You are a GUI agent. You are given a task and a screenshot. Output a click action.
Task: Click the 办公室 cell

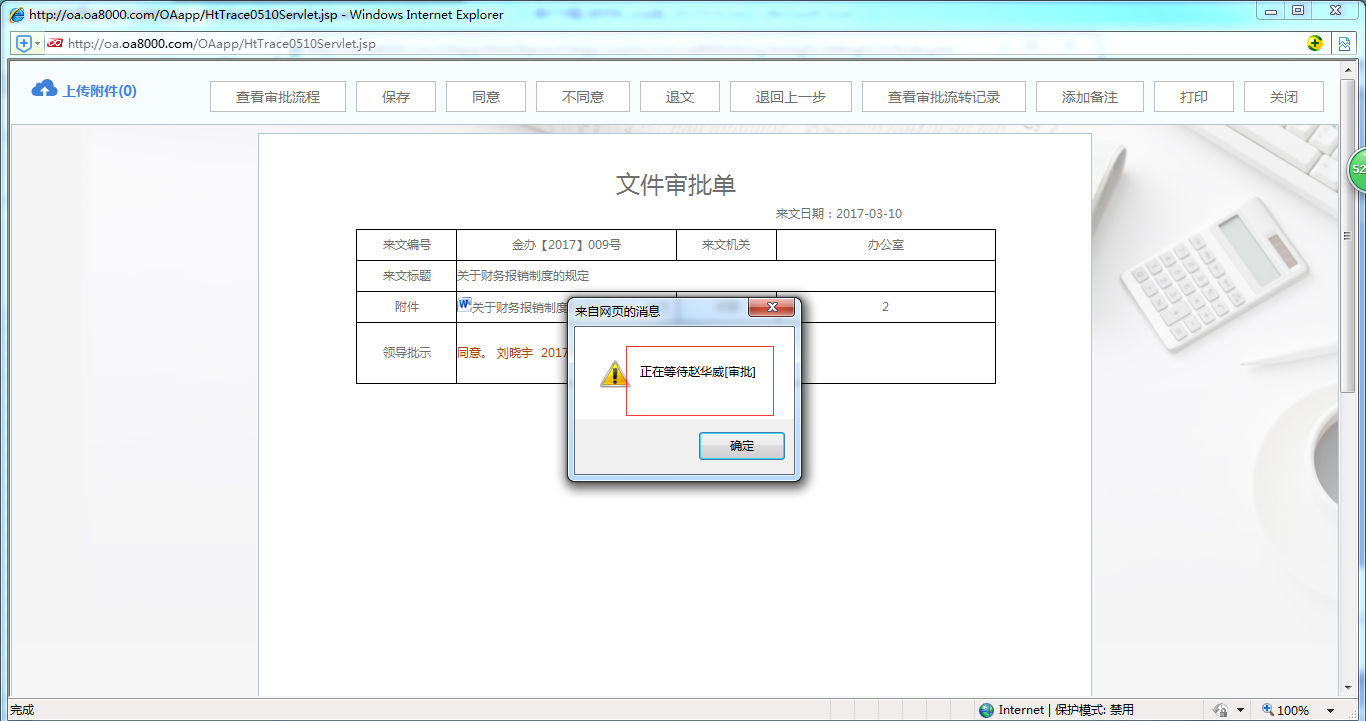coord(886,245)
